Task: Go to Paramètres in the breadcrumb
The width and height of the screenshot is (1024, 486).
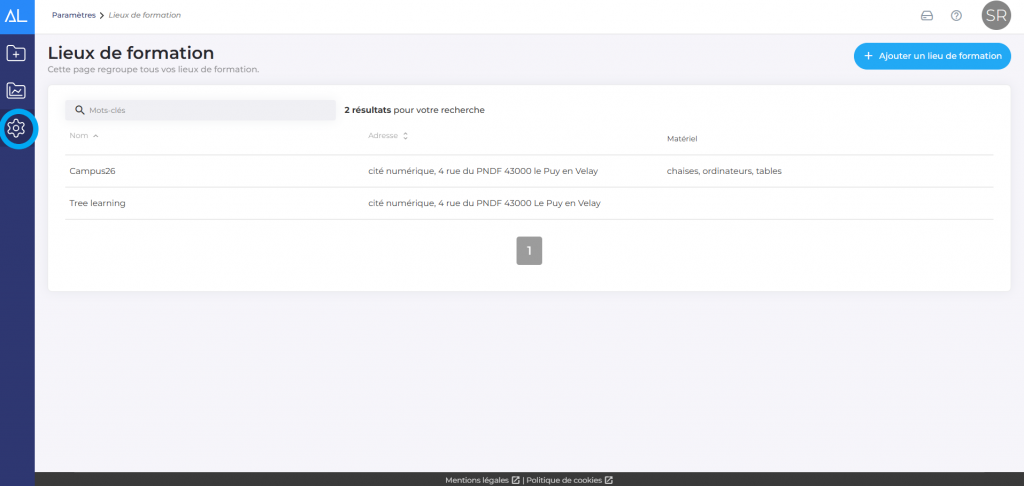Action: coord(74,16)
